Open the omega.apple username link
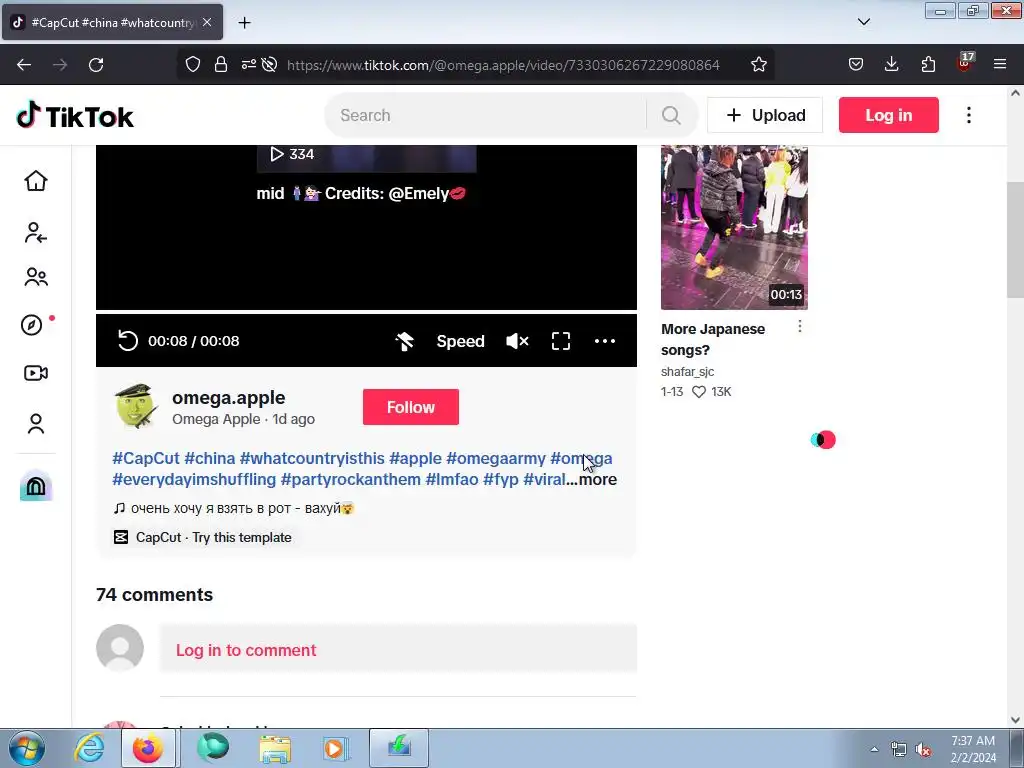 pyautogui.click(x=229, y=398)
